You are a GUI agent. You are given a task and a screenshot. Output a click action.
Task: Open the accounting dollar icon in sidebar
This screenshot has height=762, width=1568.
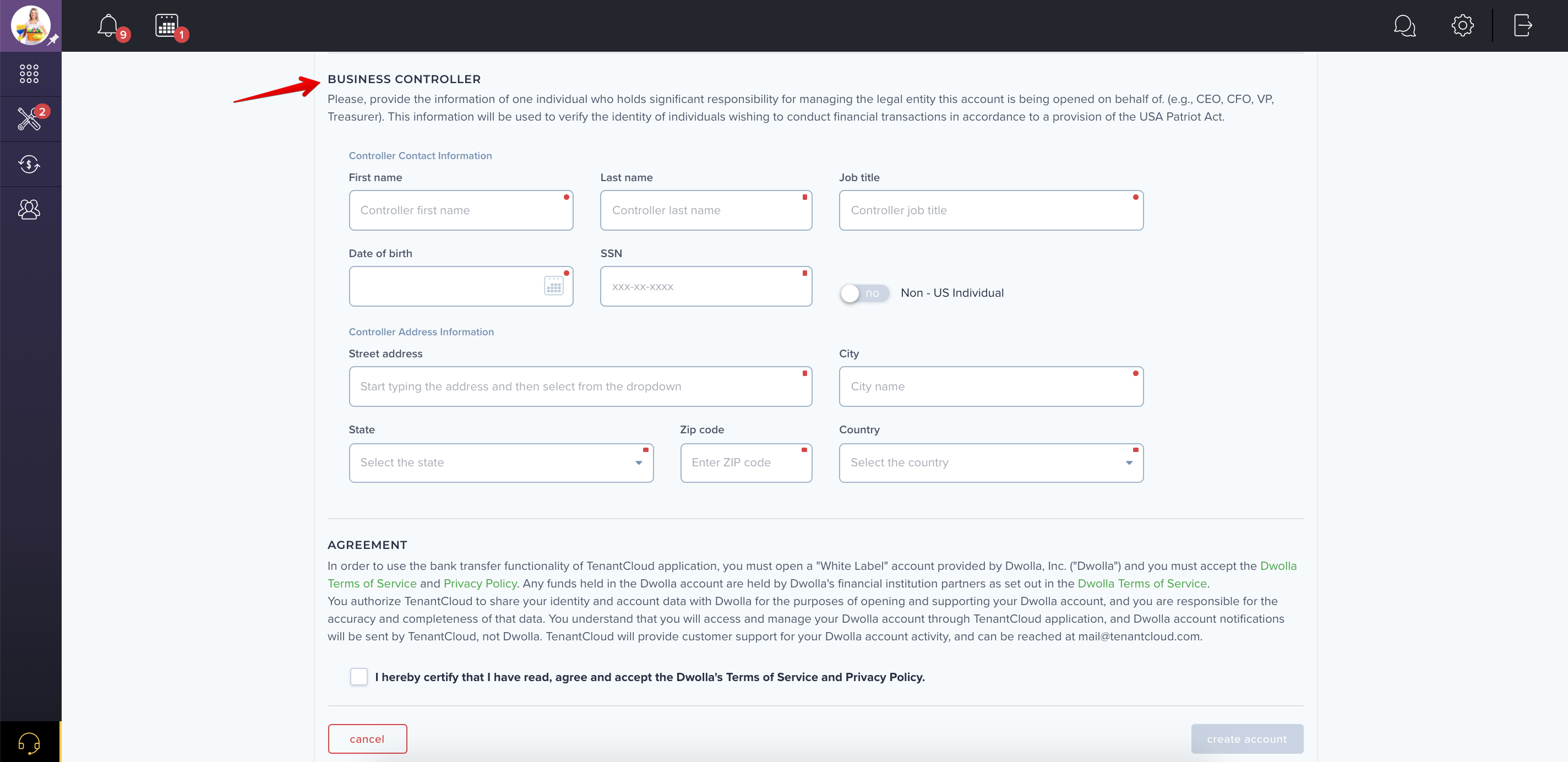click(x=29, y=164)
